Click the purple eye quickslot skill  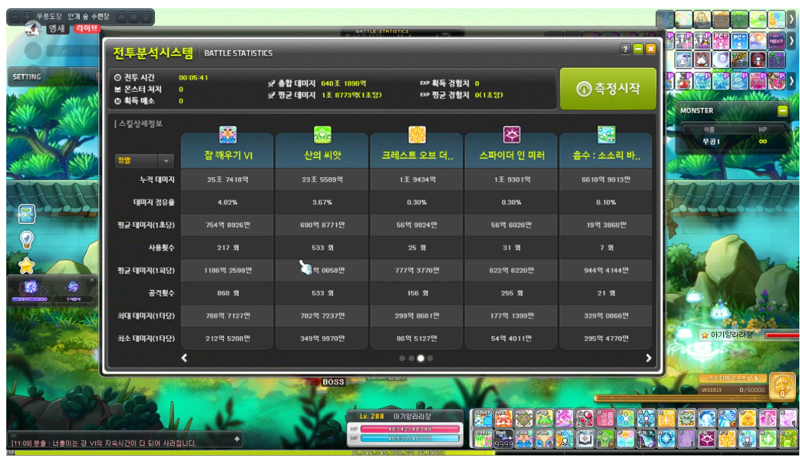(x=707, y=438)
